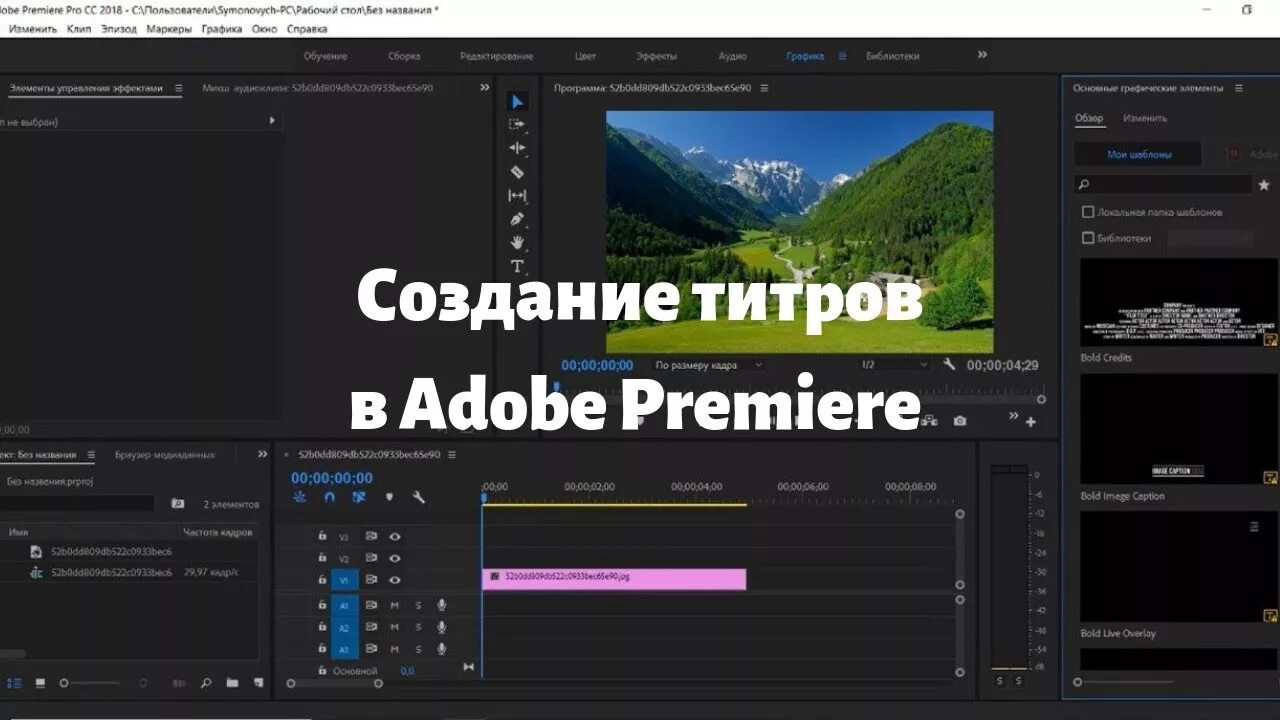Click the Find magnifier in Project panel
Image resolution: width=1280 pixels, height=720 pixels.
coord(206,683)
